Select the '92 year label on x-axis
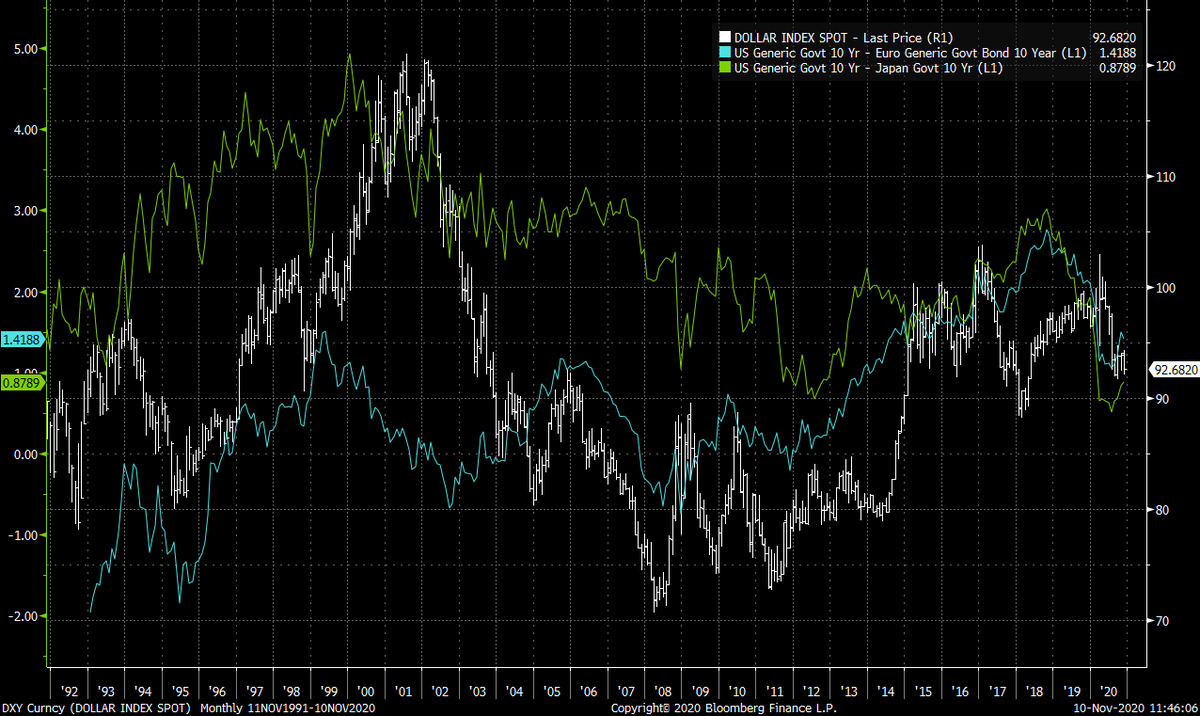1200x716 pixels. click(x=71, y=689)
